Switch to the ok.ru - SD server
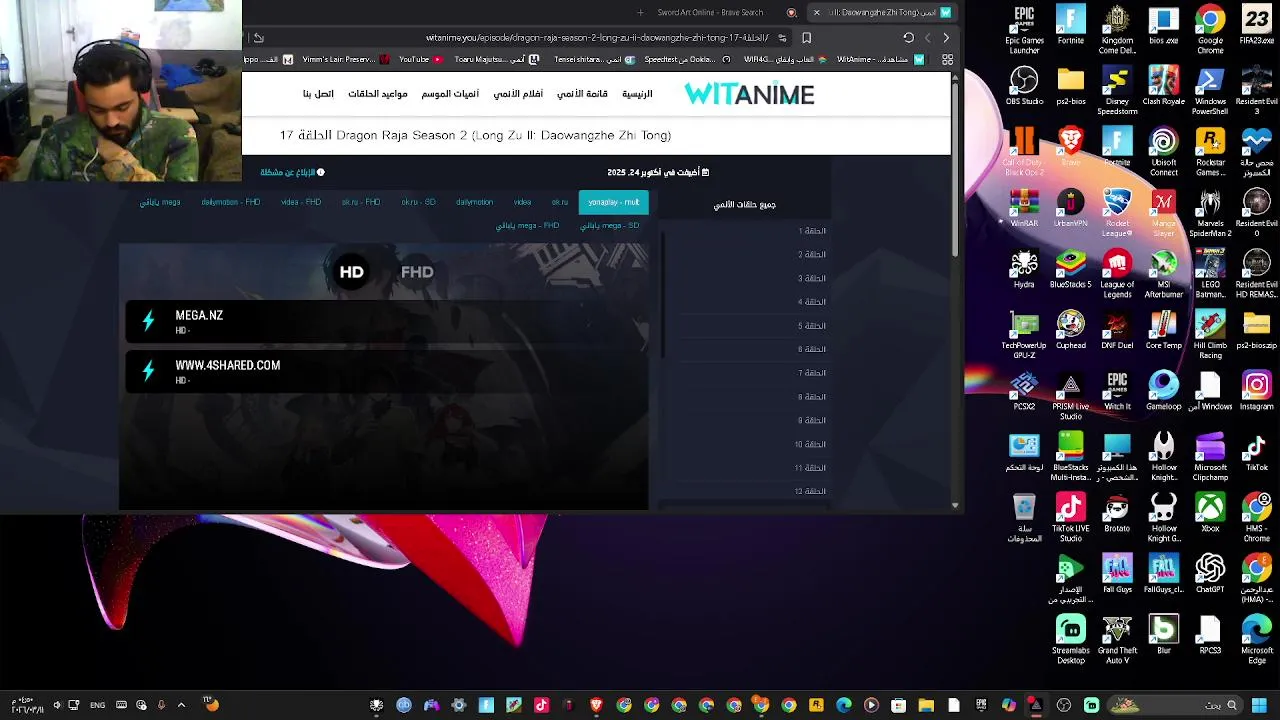The width and height of the screenshot is (1280, 720). [x=418, y=202]
